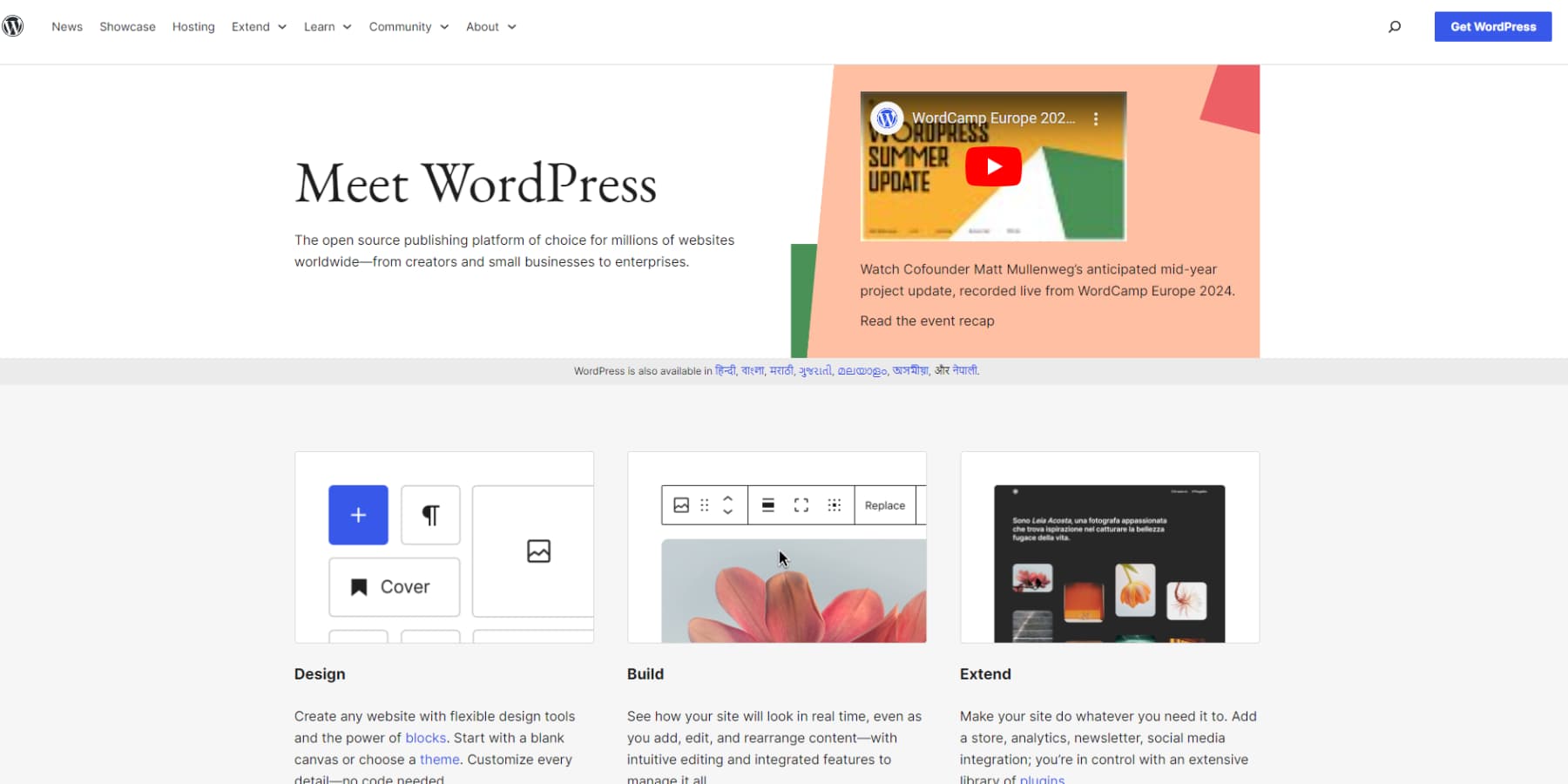Click the image placeholder icon in the Design card
The width and height of the screenshot is (1568, 784).
tap(538, 551)
